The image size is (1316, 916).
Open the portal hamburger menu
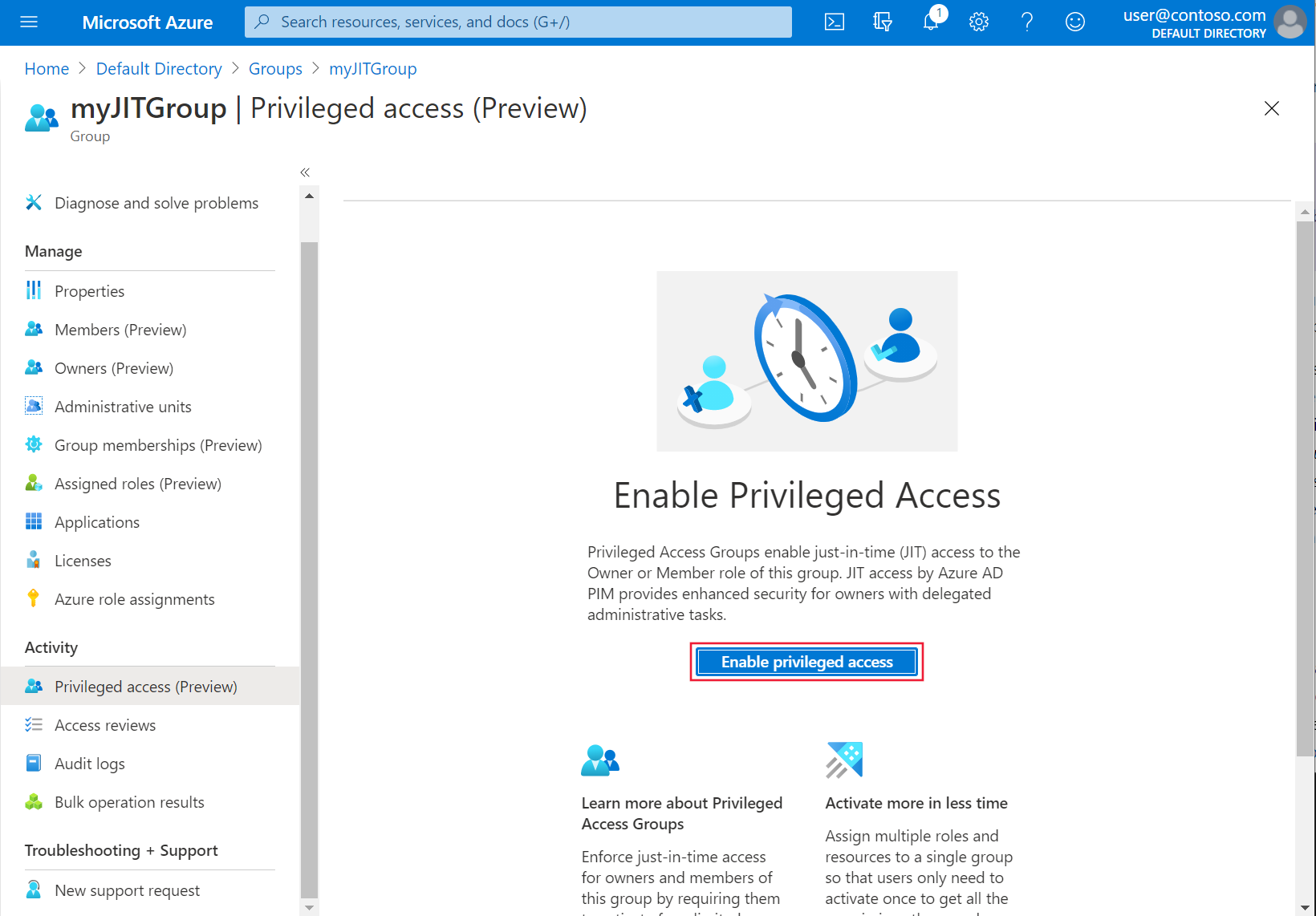point(28,22)
